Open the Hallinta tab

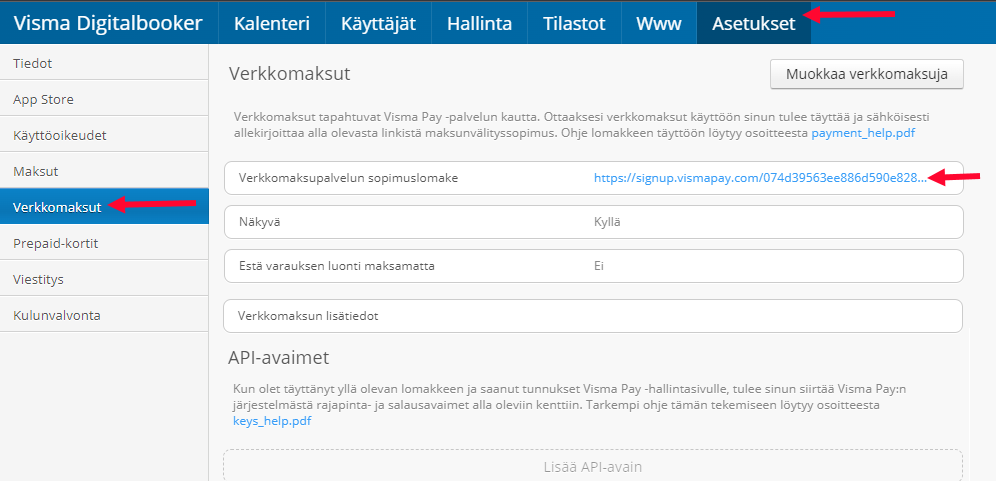pyautogui.click(x=480, y=24)
